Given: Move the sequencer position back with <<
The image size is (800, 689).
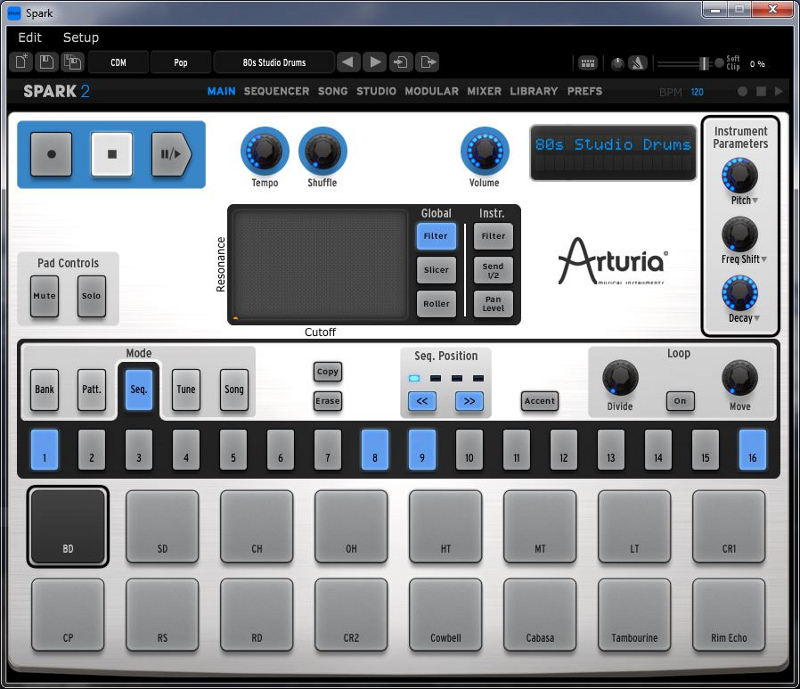Looking at the screenshot, I should point(422,401).
